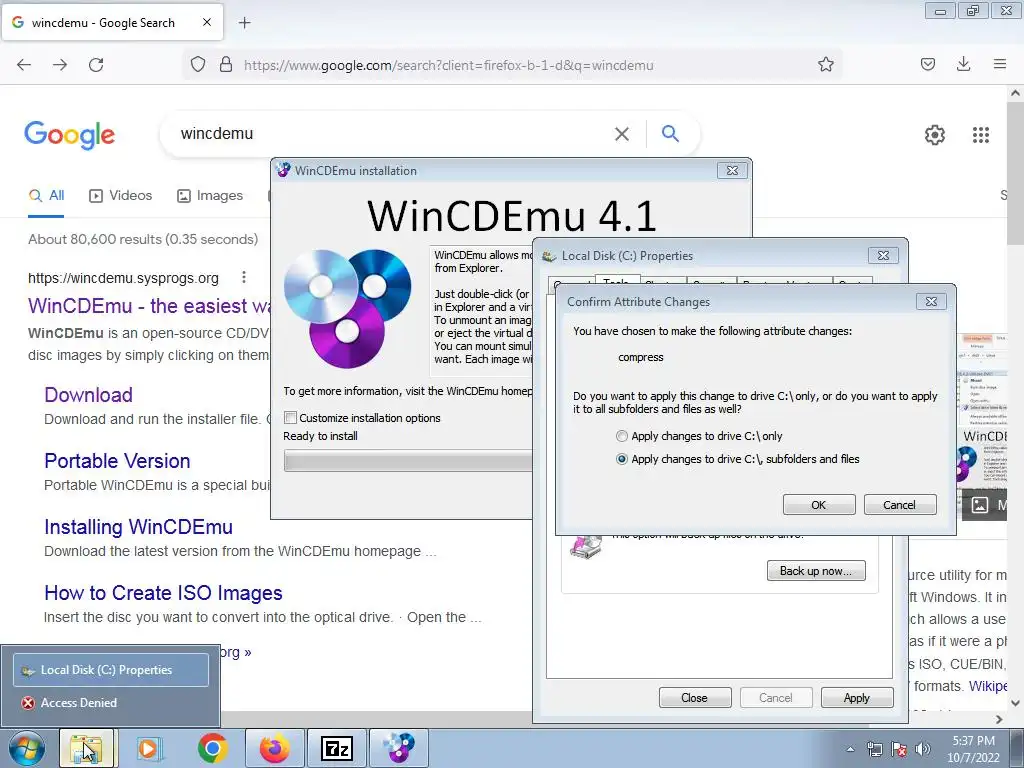Open the Windows Start orb
This screenshot has width=1024, height=768.
pos(26,748)
